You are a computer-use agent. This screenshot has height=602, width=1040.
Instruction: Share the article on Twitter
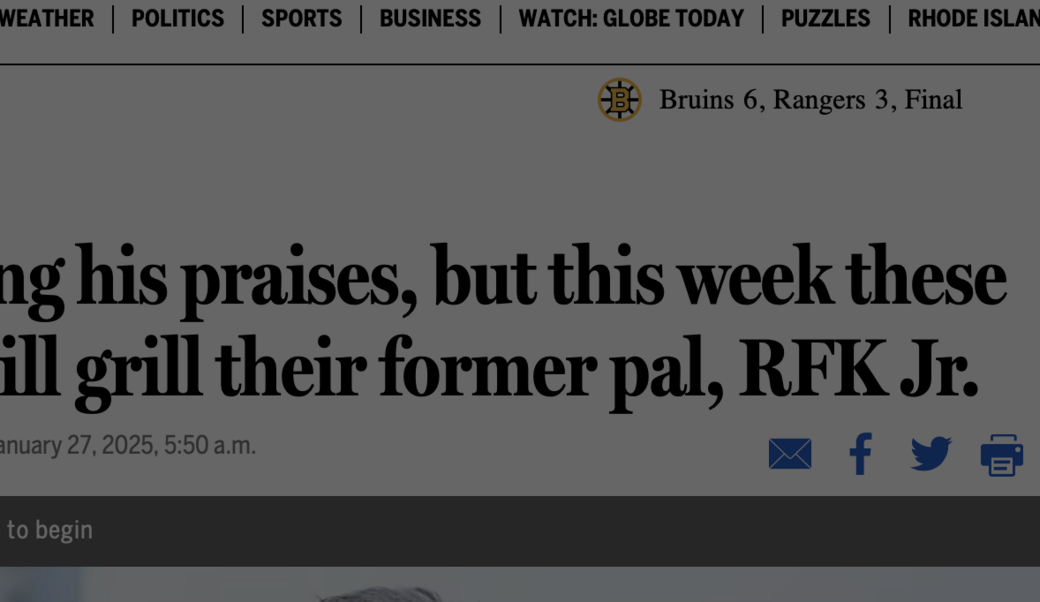(930, 454)
